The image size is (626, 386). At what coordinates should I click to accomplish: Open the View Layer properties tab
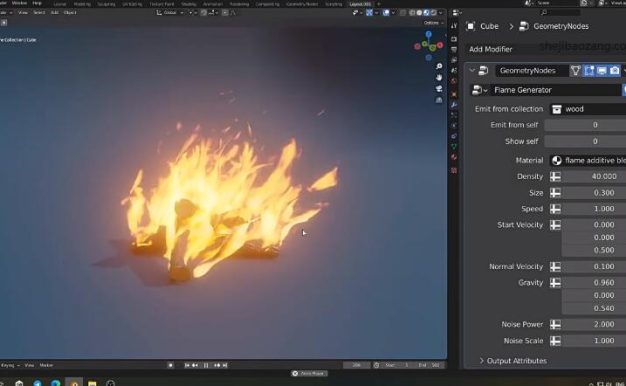tap(454, 60)
